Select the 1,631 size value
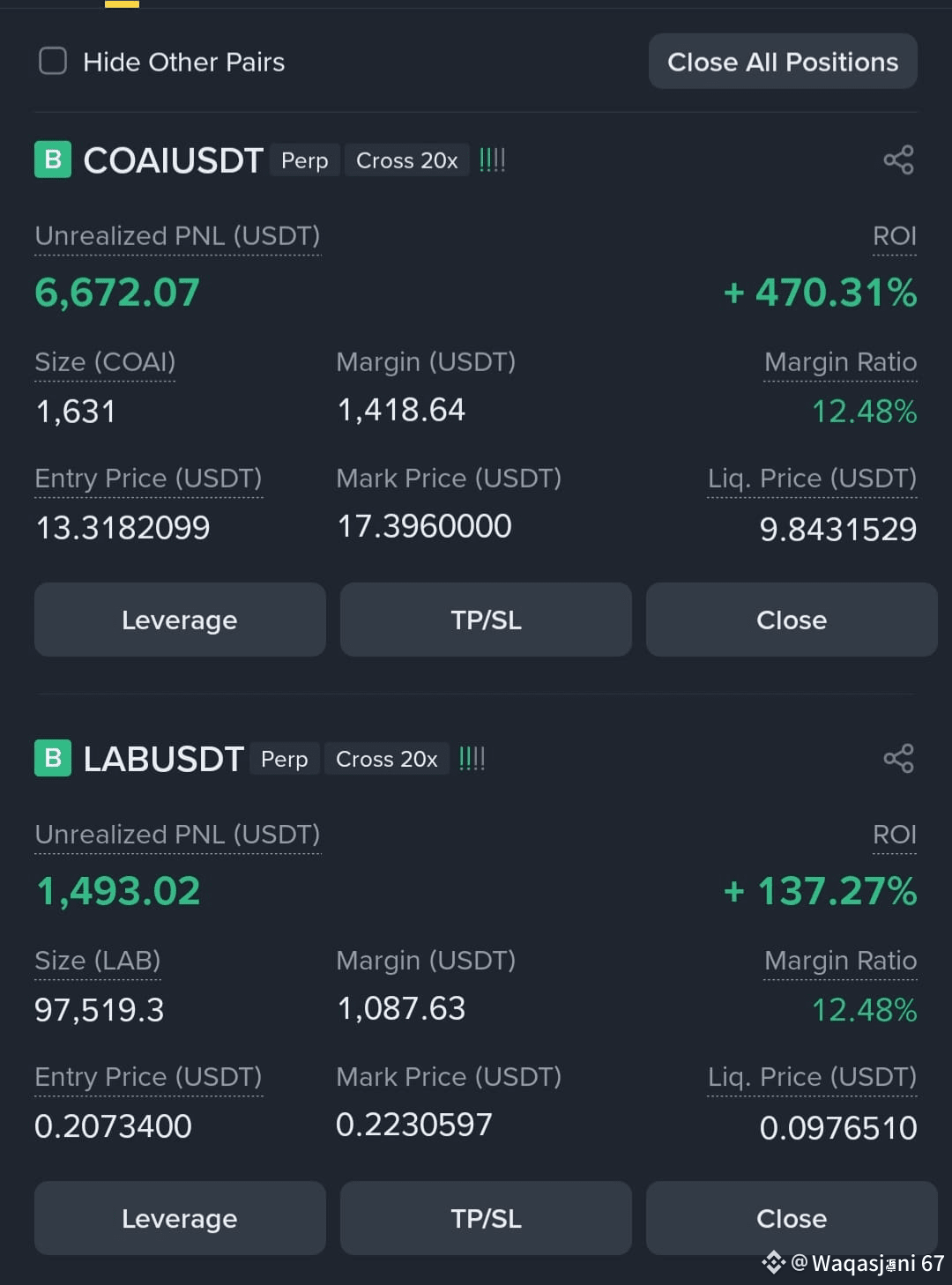This screenshot has height=1285, width=952. [76, 412]
